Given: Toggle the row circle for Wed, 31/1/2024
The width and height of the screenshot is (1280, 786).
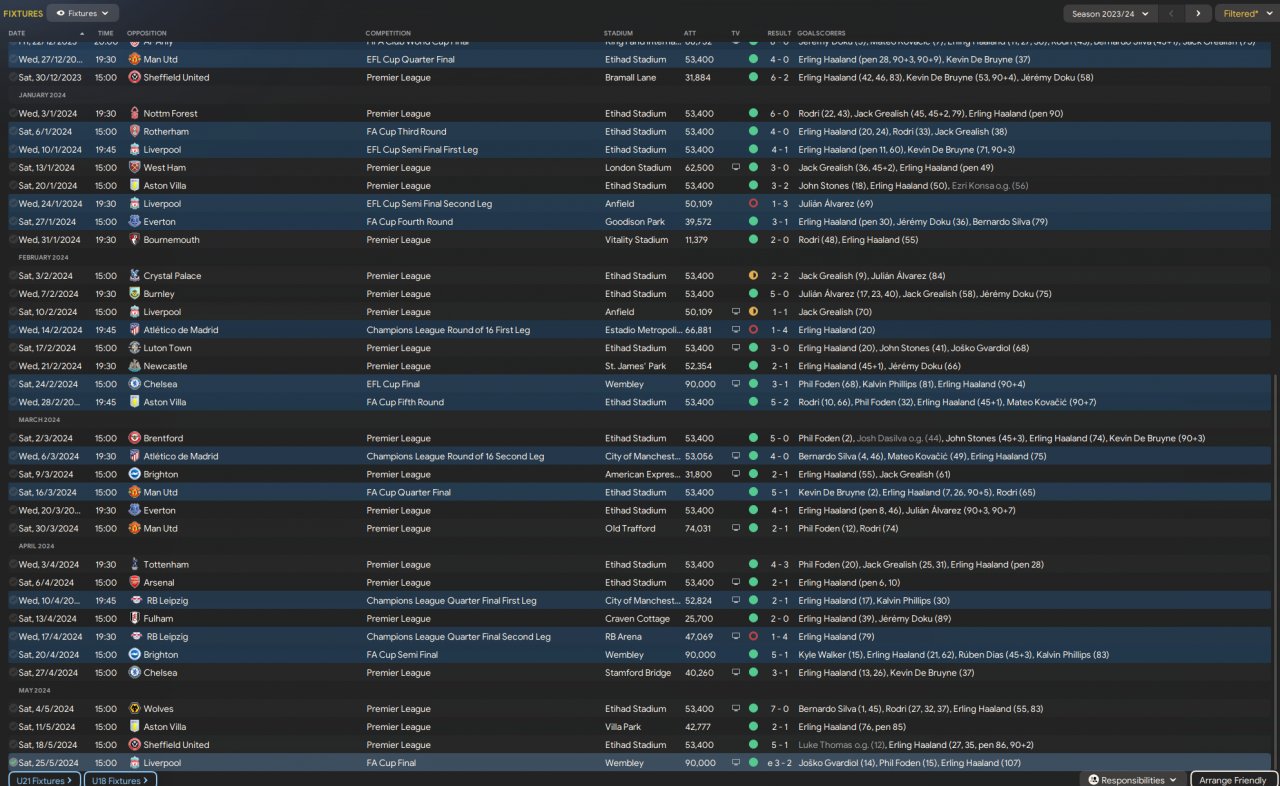Looking at the screenshot, I should coord(13,240).
